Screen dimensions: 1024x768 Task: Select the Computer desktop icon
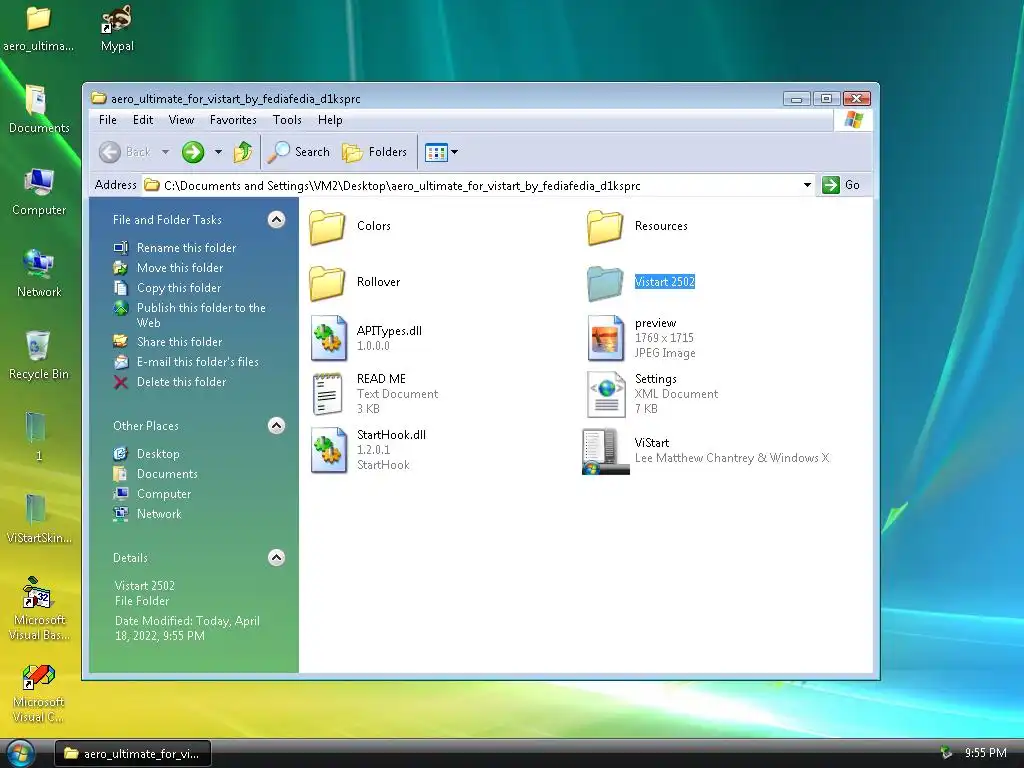click(39, 192)
